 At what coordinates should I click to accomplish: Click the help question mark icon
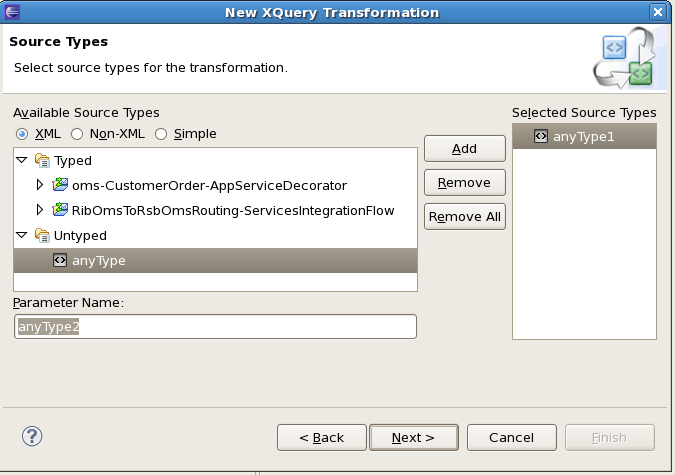pos(32,436)
